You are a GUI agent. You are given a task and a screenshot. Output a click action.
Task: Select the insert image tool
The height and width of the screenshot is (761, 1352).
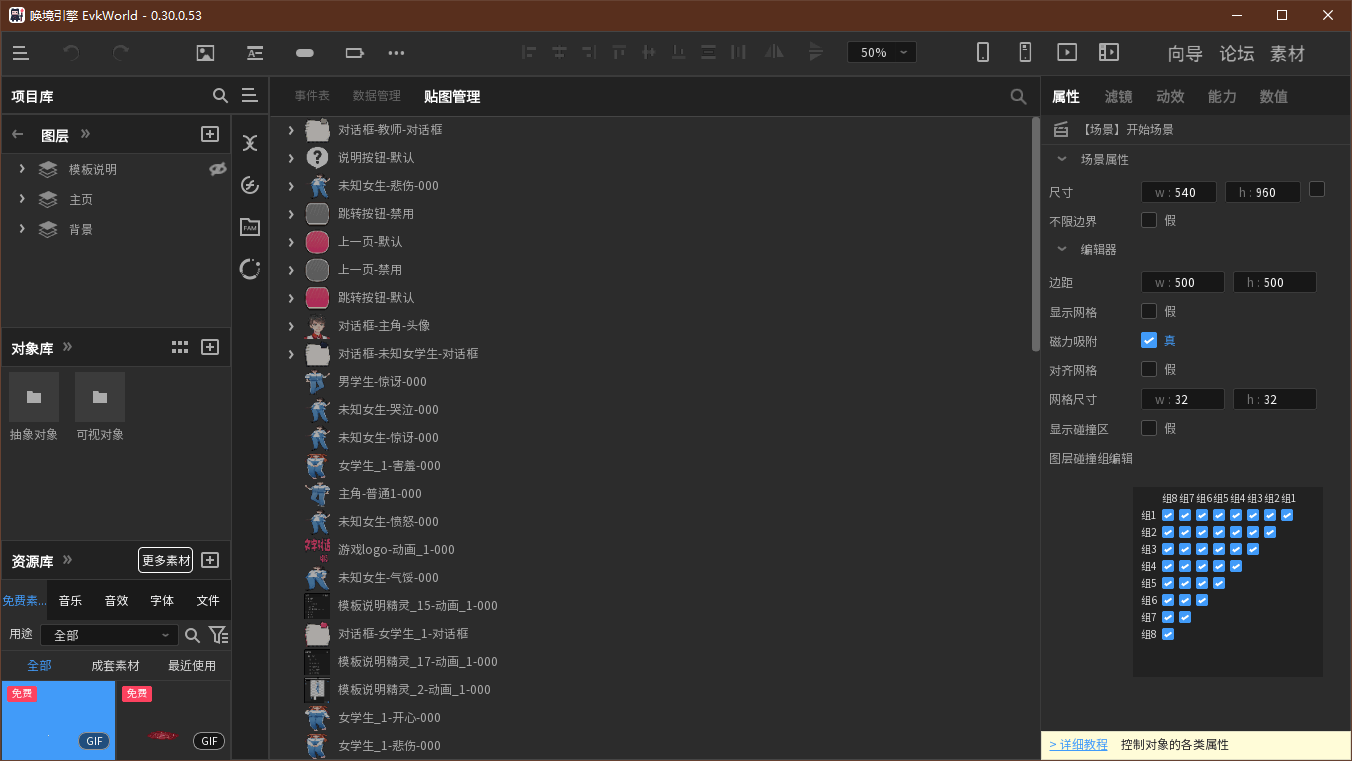tap(207, 53)
